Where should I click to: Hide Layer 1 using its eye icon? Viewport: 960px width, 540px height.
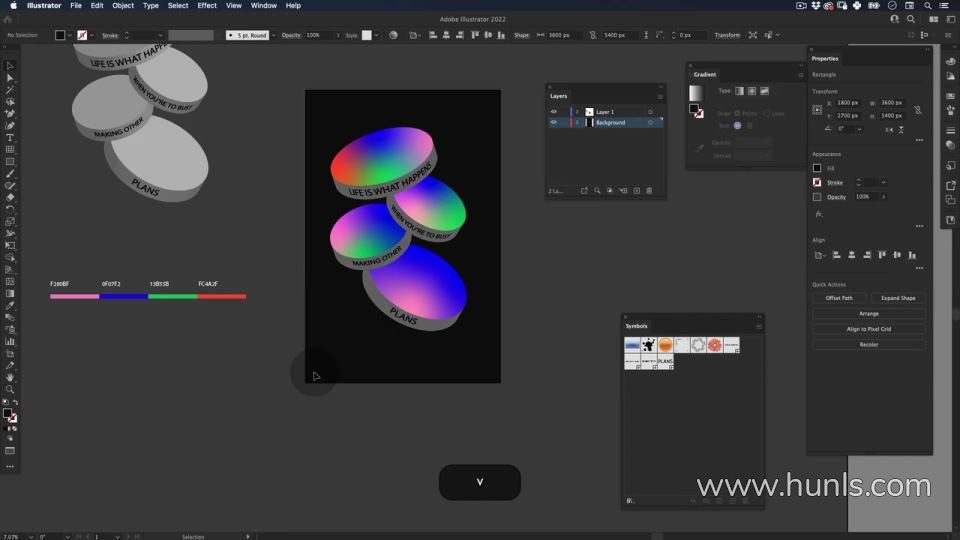pos(554,112)
